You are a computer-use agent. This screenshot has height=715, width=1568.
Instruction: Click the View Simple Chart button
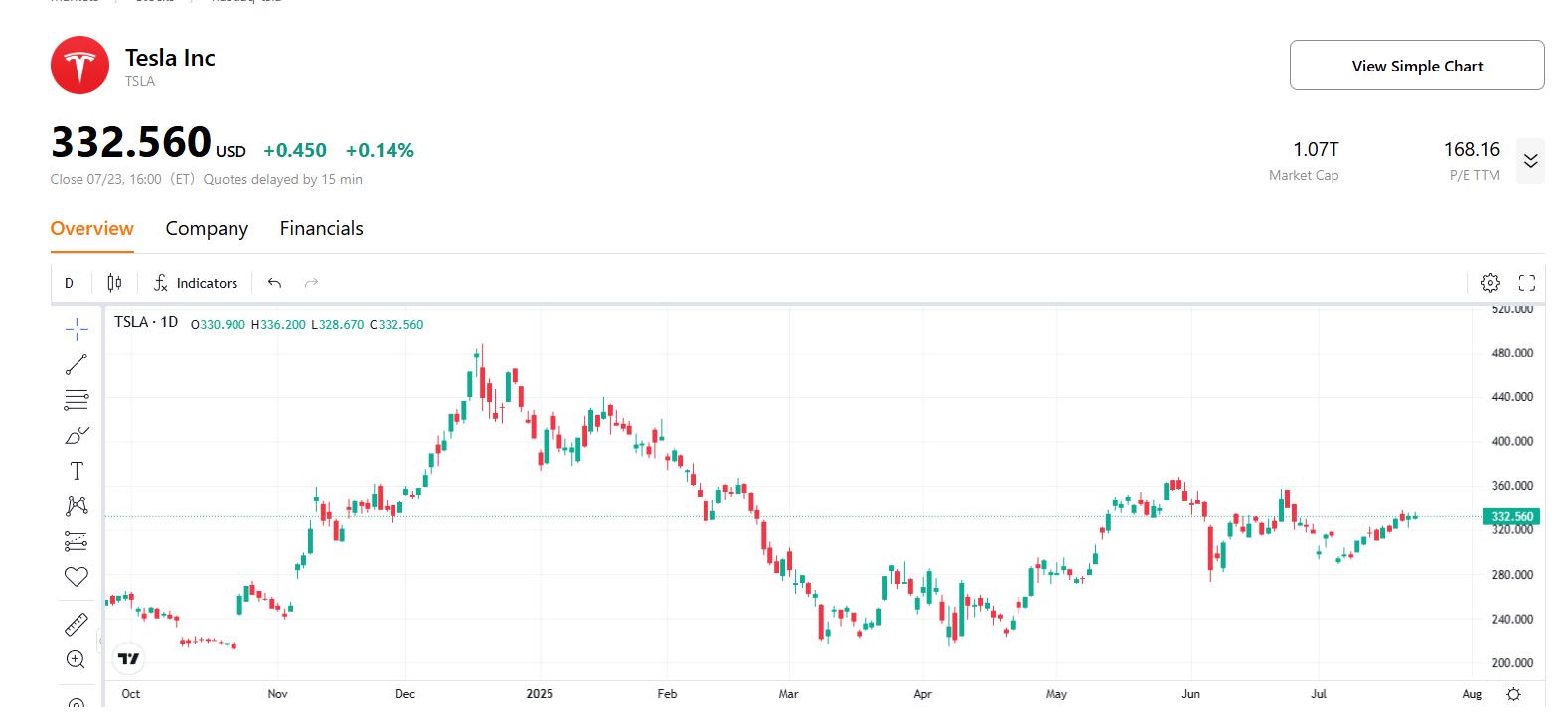click(1415, 65)
